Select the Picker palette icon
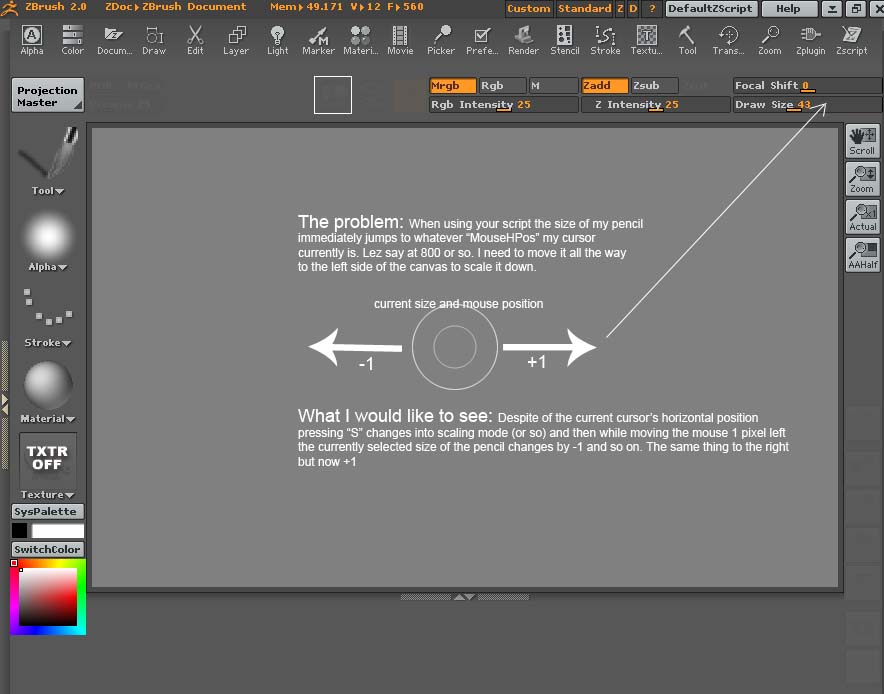The image size is (884, 694). pyautogui.click(x=440, y=40)
